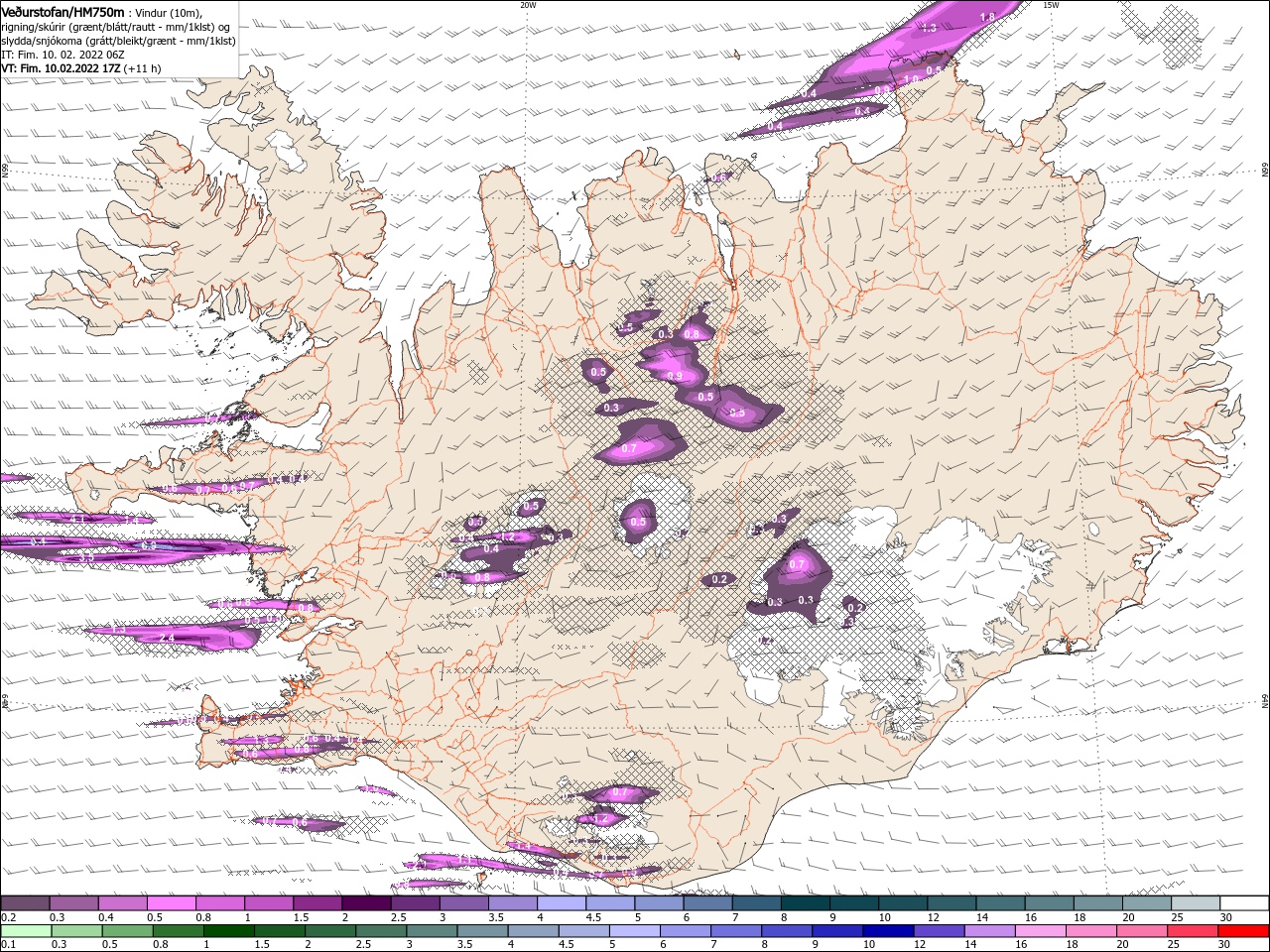
Task: Pick the dark teal 9–10 swatch, upper scale
Action: coord(854,903)
